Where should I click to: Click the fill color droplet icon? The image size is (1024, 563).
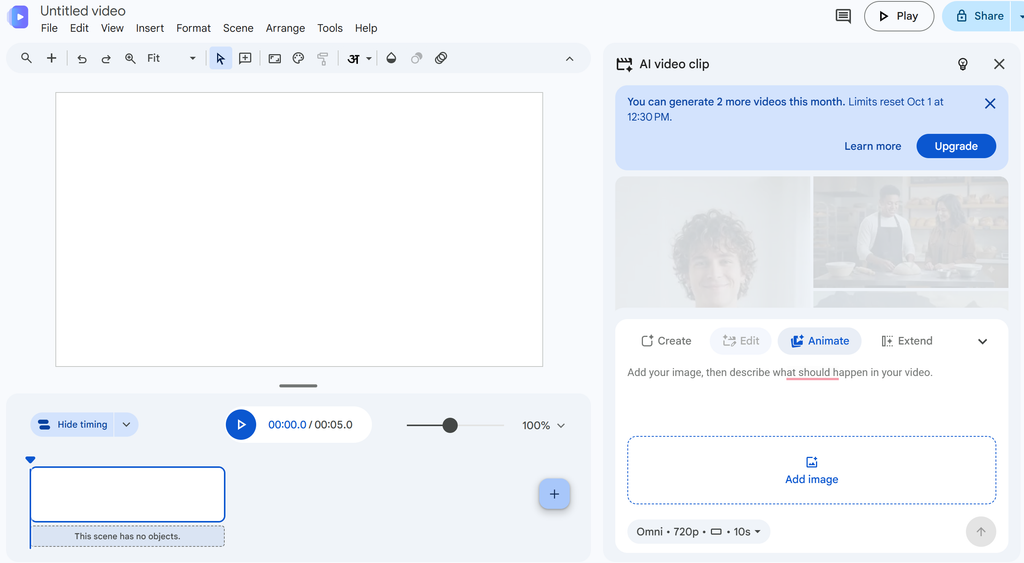click(x=391, y=58)
